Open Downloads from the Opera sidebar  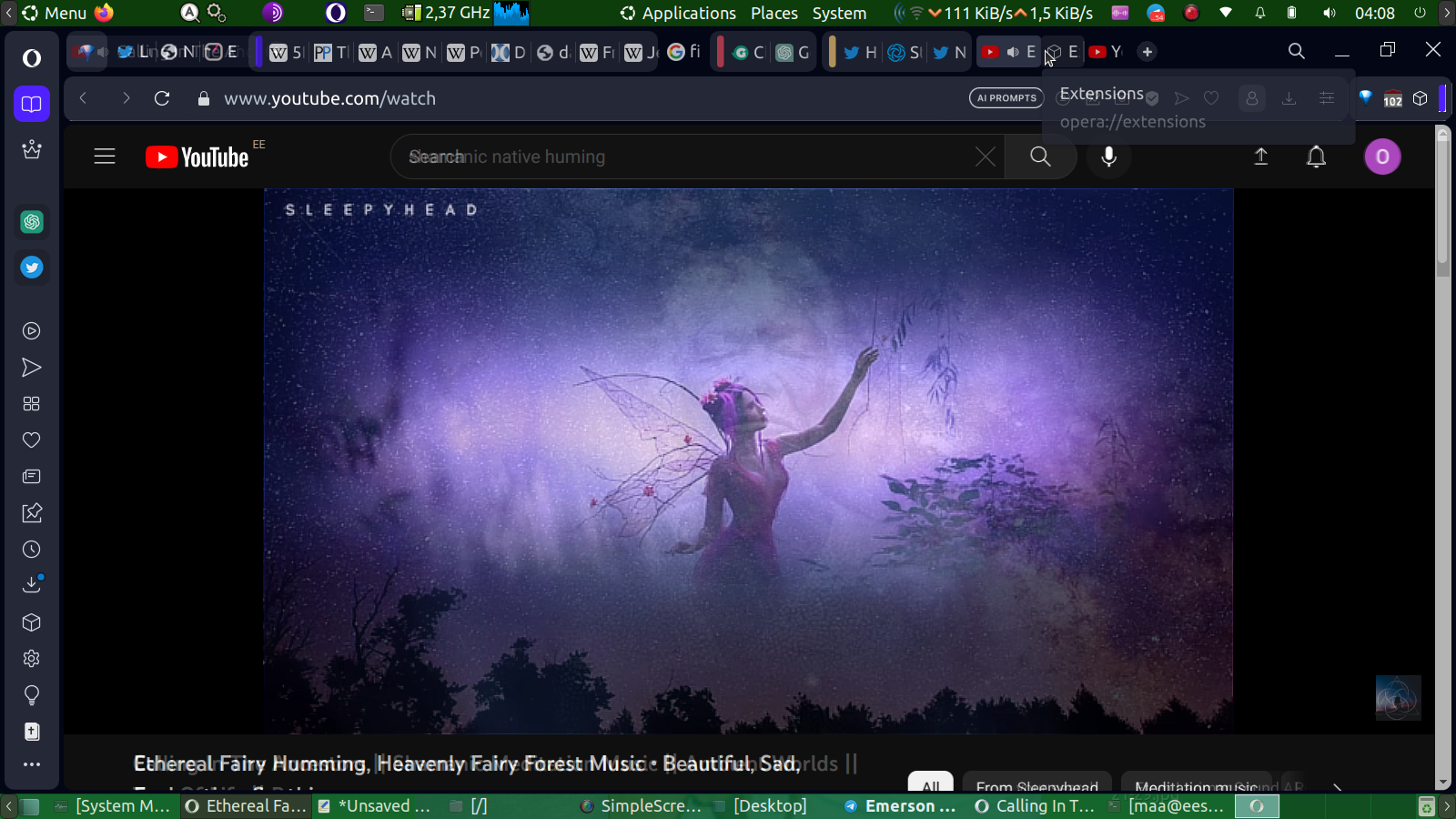(x=32, y=585)
